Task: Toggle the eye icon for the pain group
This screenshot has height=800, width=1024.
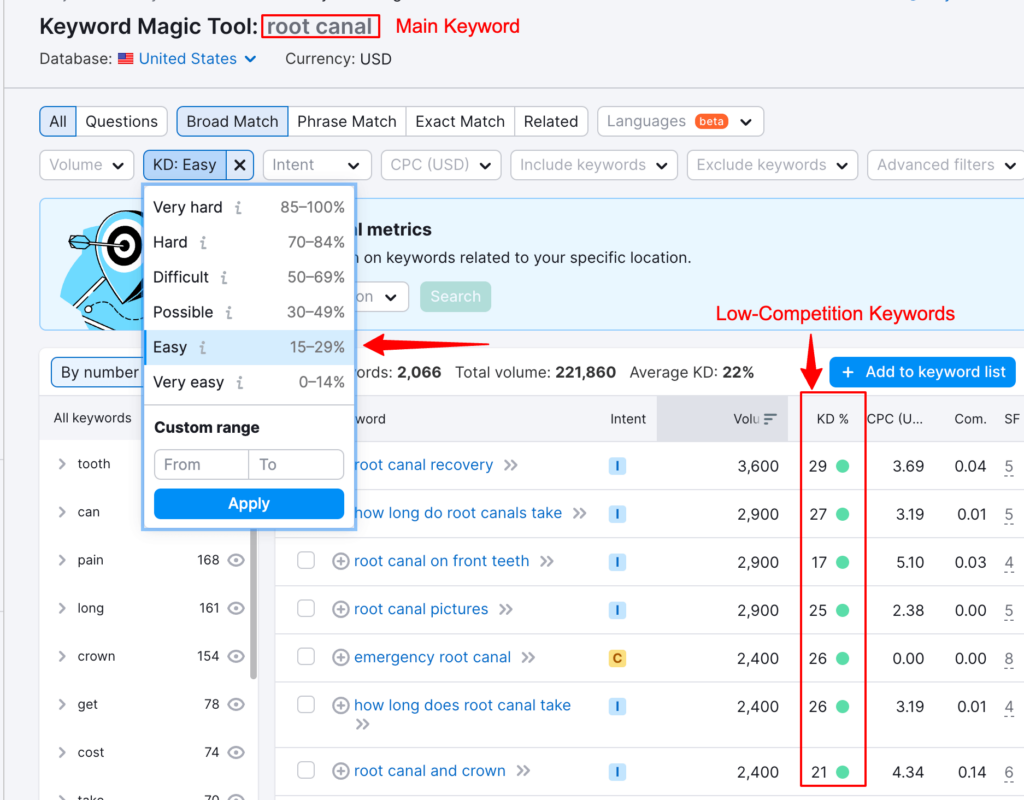Action: coord(236,560)
